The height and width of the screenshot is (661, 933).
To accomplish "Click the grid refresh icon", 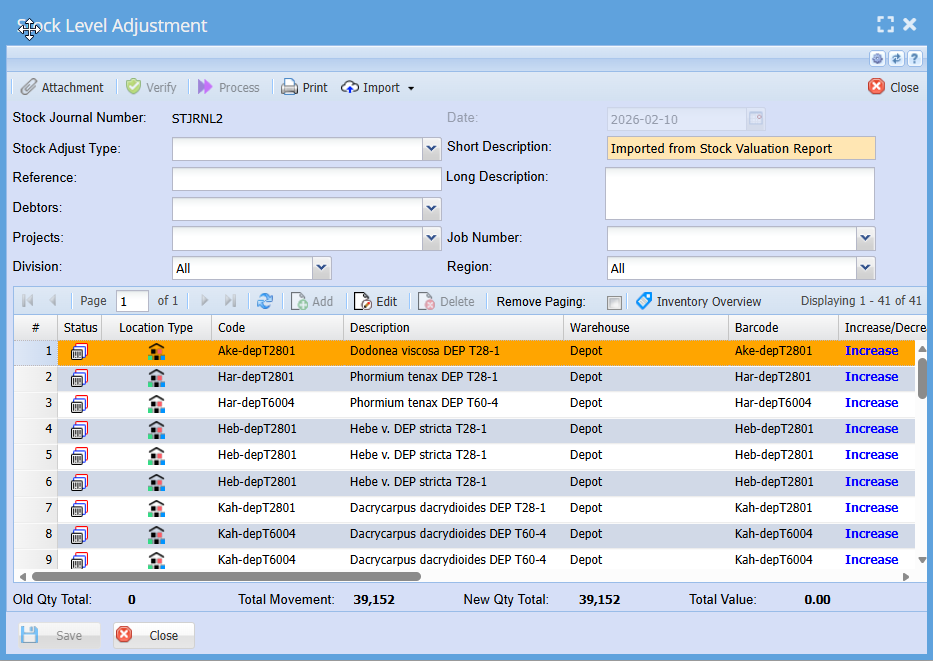I will point(265,301).
